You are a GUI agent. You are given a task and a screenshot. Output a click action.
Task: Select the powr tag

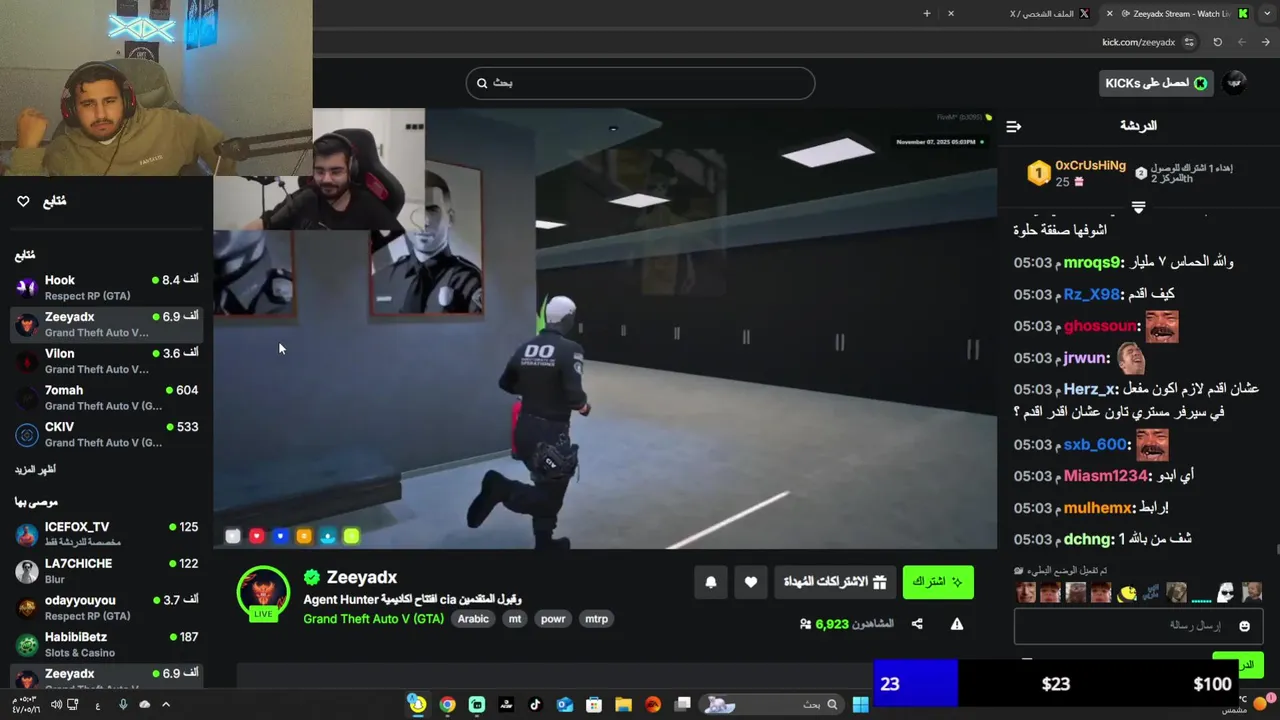(553, 619)
